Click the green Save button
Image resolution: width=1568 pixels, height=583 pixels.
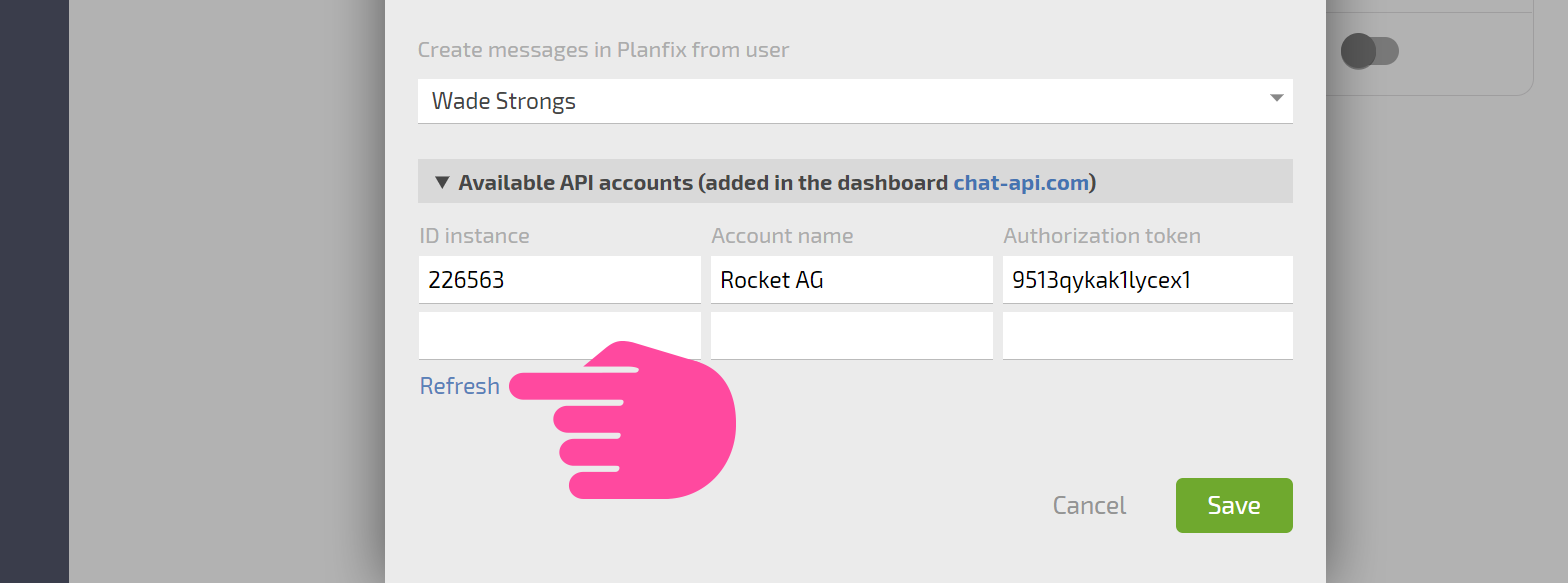click(1234, 505)
